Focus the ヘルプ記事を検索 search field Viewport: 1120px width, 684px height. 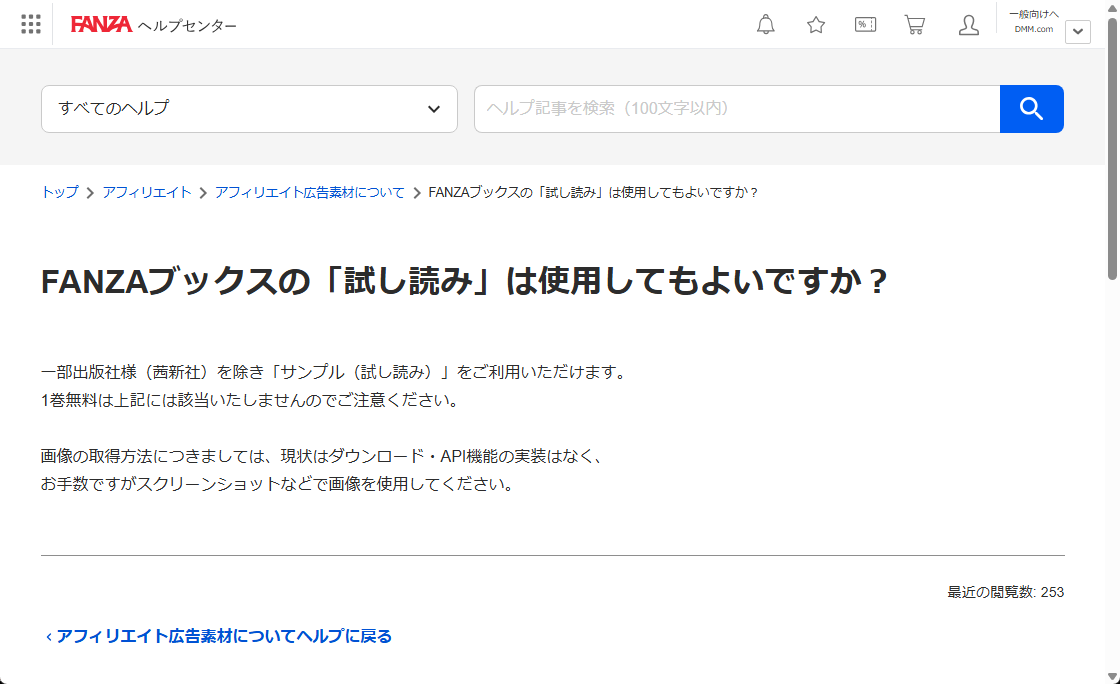pos(736,109)
